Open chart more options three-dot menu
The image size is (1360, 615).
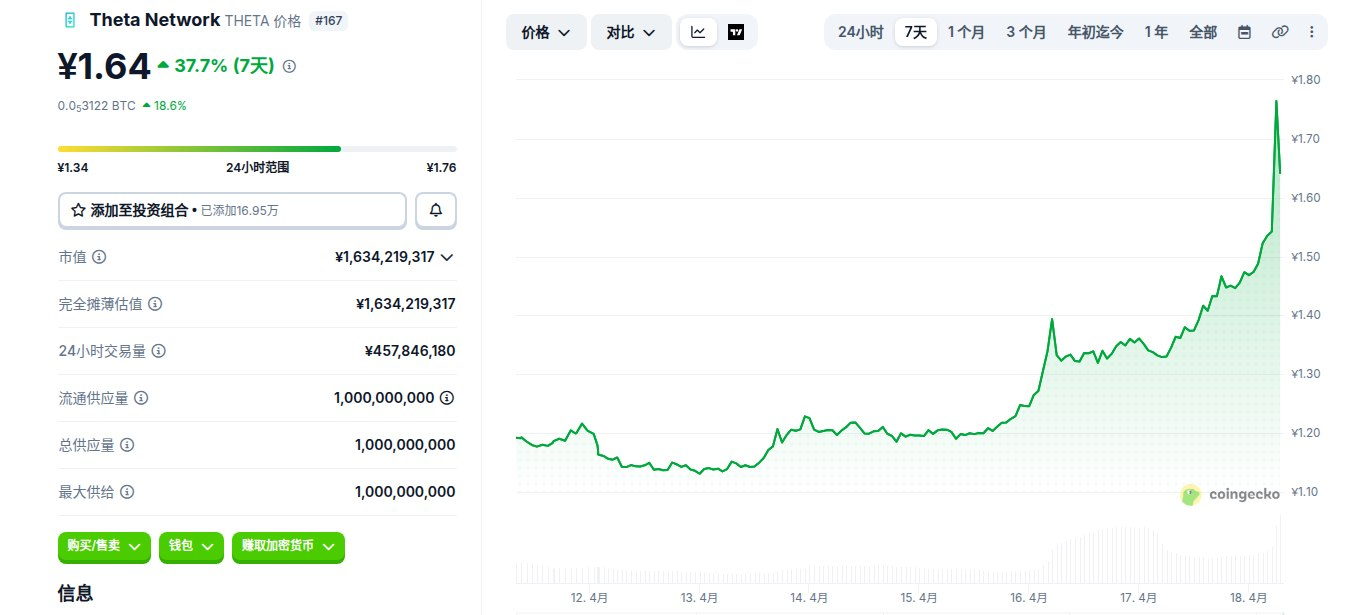point(1311,32)
